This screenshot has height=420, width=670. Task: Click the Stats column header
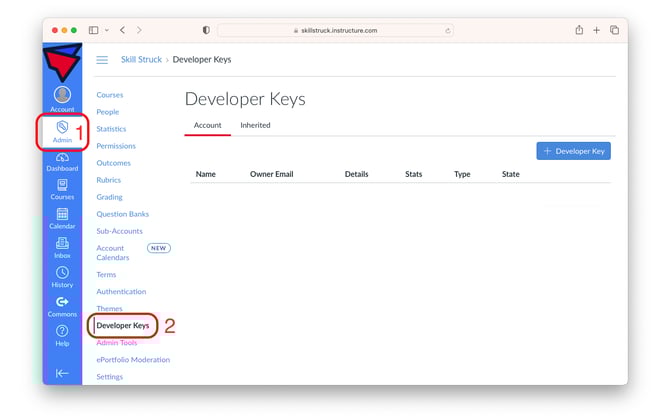coord(414,174)
